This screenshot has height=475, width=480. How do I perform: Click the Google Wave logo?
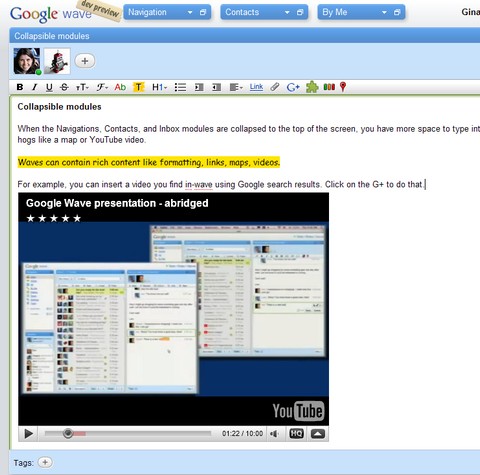pos(51,14)
